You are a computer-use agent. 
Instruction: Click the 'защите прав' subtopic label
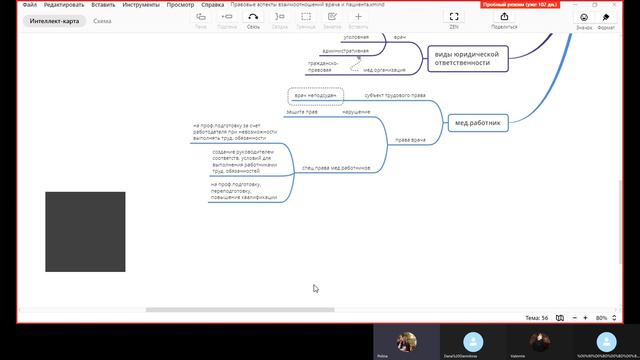click(x=302, y=112)
